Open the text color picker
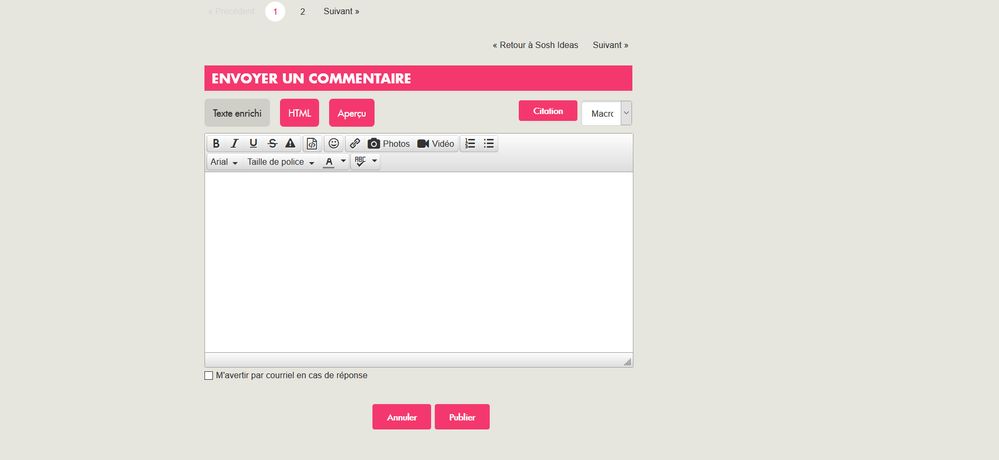Screen dimensions: 999x460 pyautogui.click(x=334, y=162)
